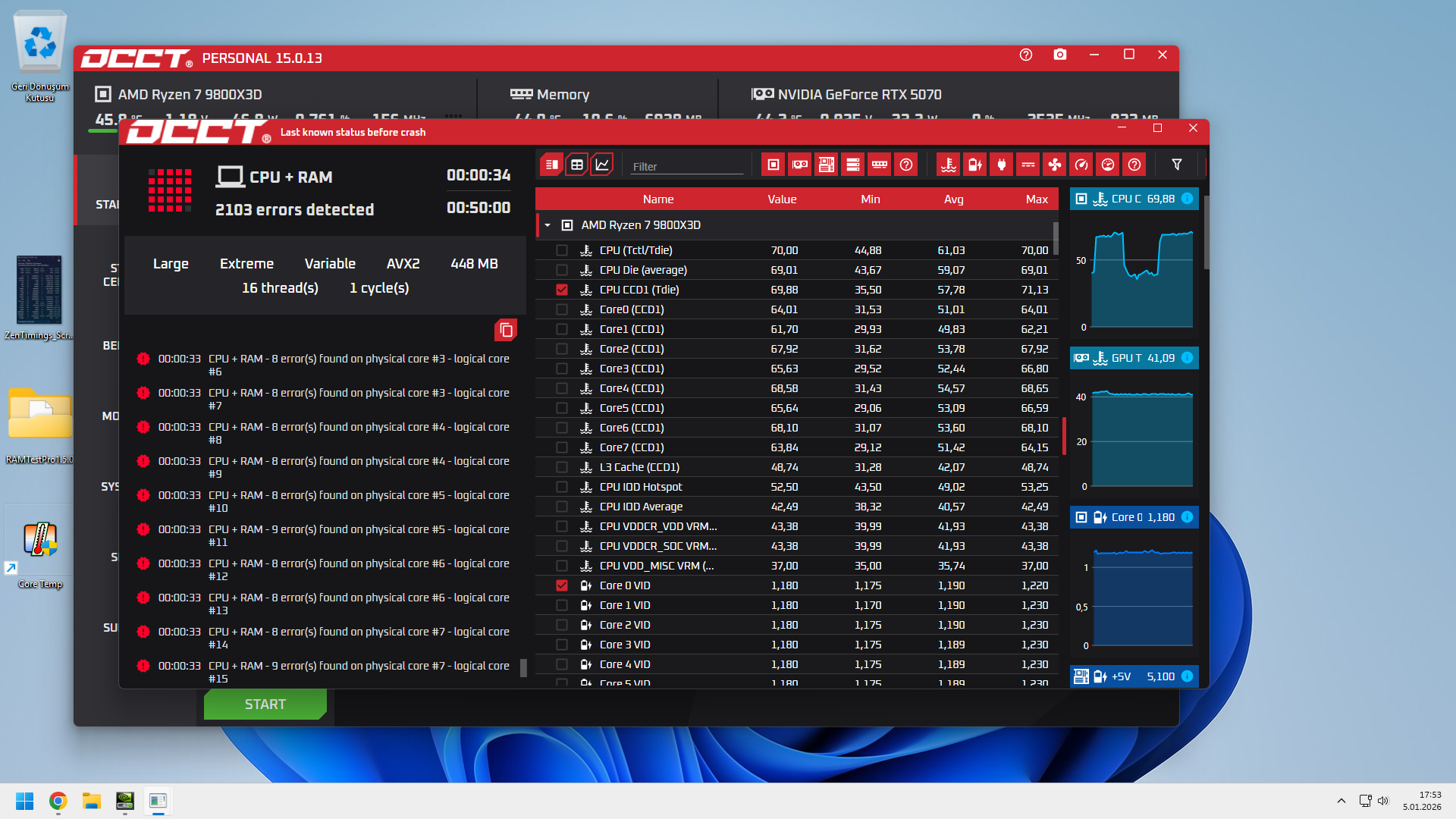Select the Core 4 VID sensor row
Viewport: 1456px width, 819px height.
[x=796, y=664]
